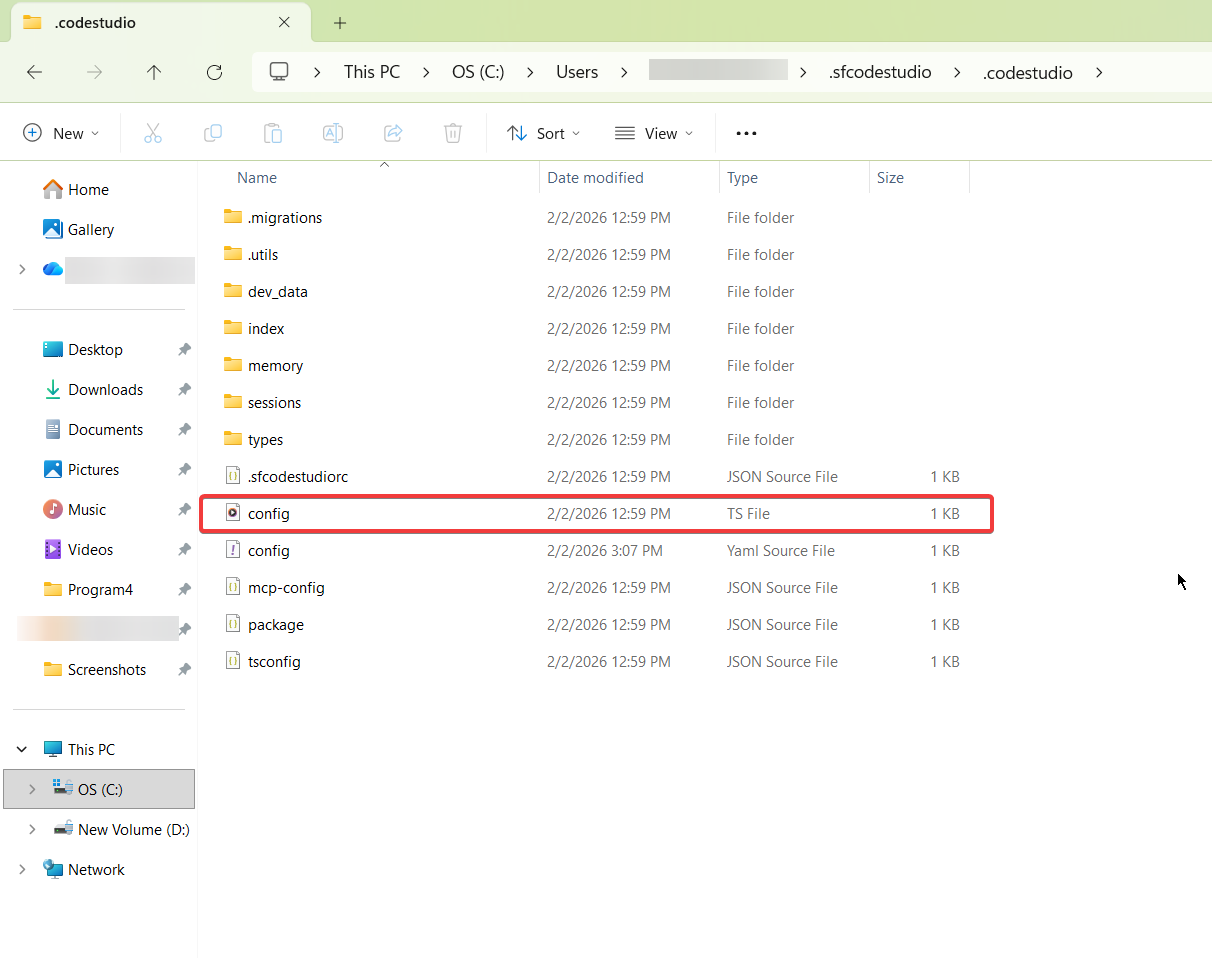Go up one folder level
The height and width of the screenshot is (958, 1212).
coord(153,72)
